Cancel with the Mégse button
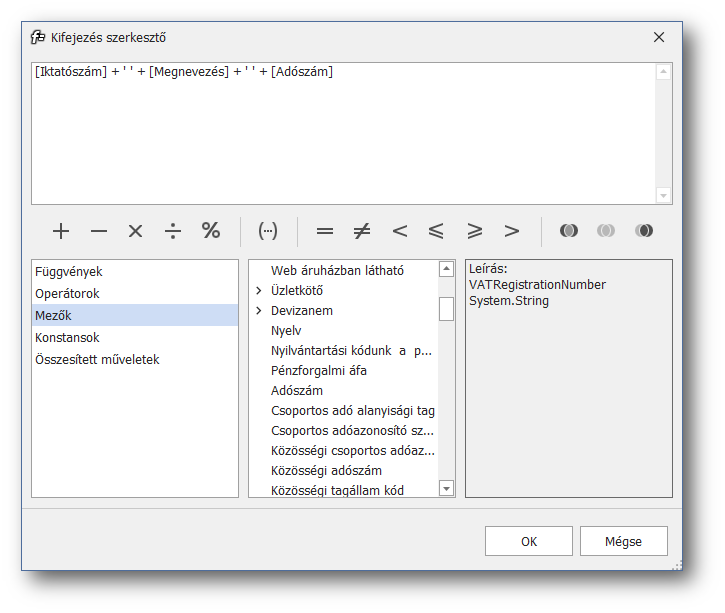 (x=623, y=541)
